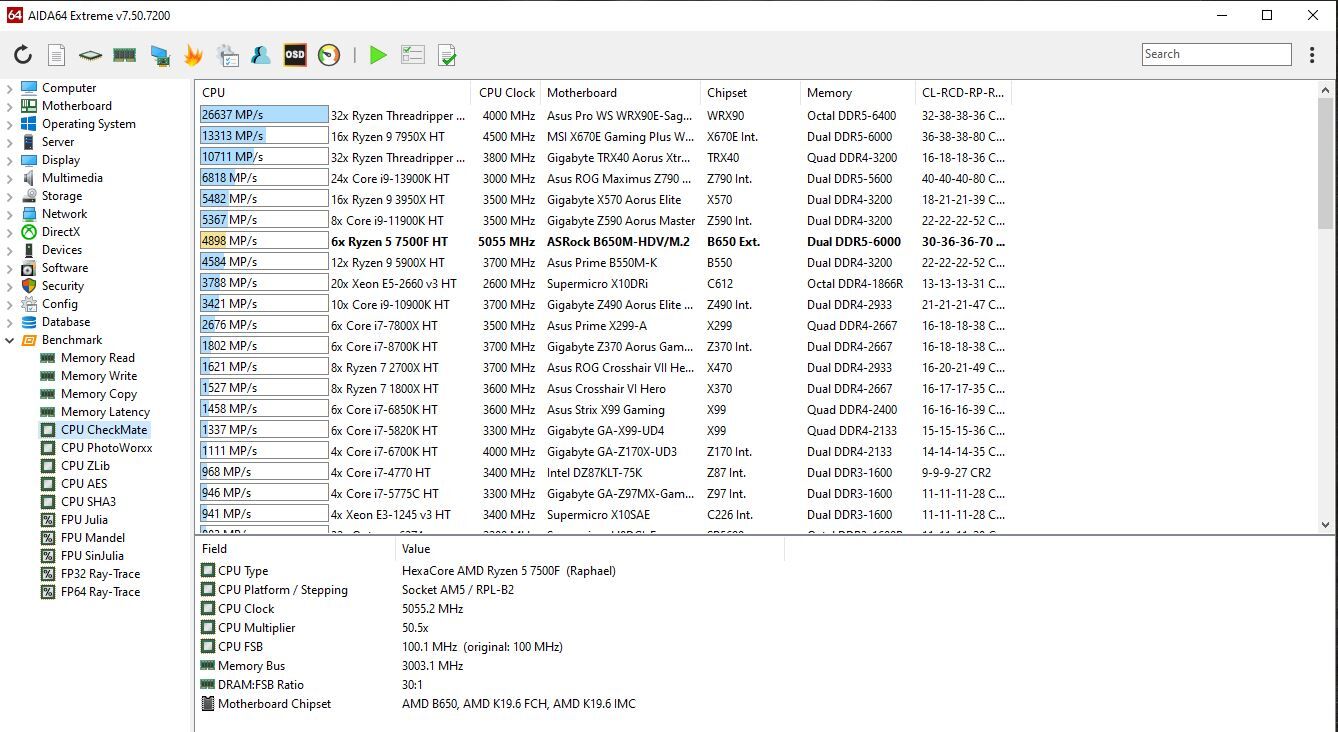This screenshot has width=1338, height=732.
Task: Click 16x Ryzen 9 7950X HT entry
Action: tap(388, 137)
